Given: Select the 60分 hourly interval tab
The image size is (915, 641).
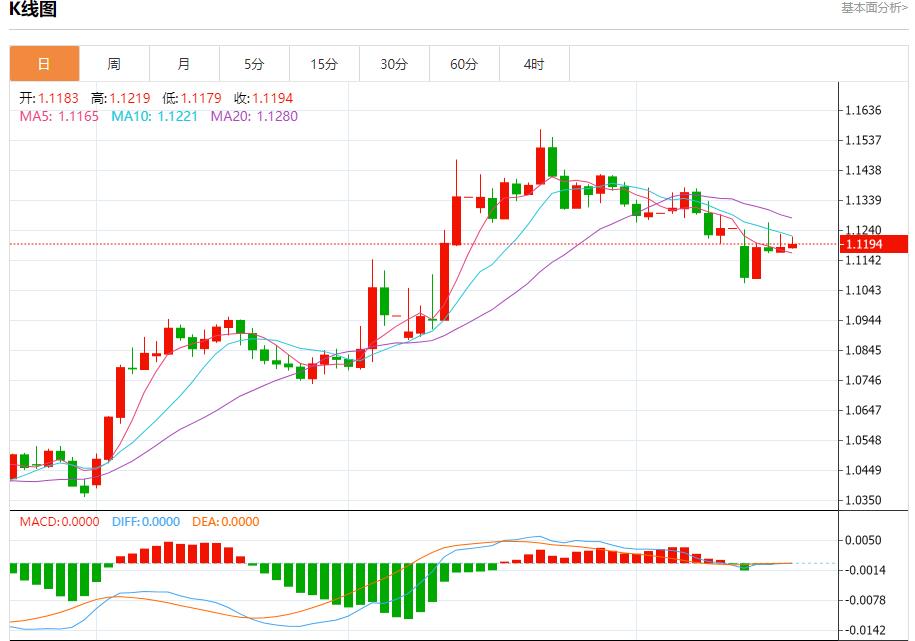Looking at the screenshot, I should click(x=464, y=62).
